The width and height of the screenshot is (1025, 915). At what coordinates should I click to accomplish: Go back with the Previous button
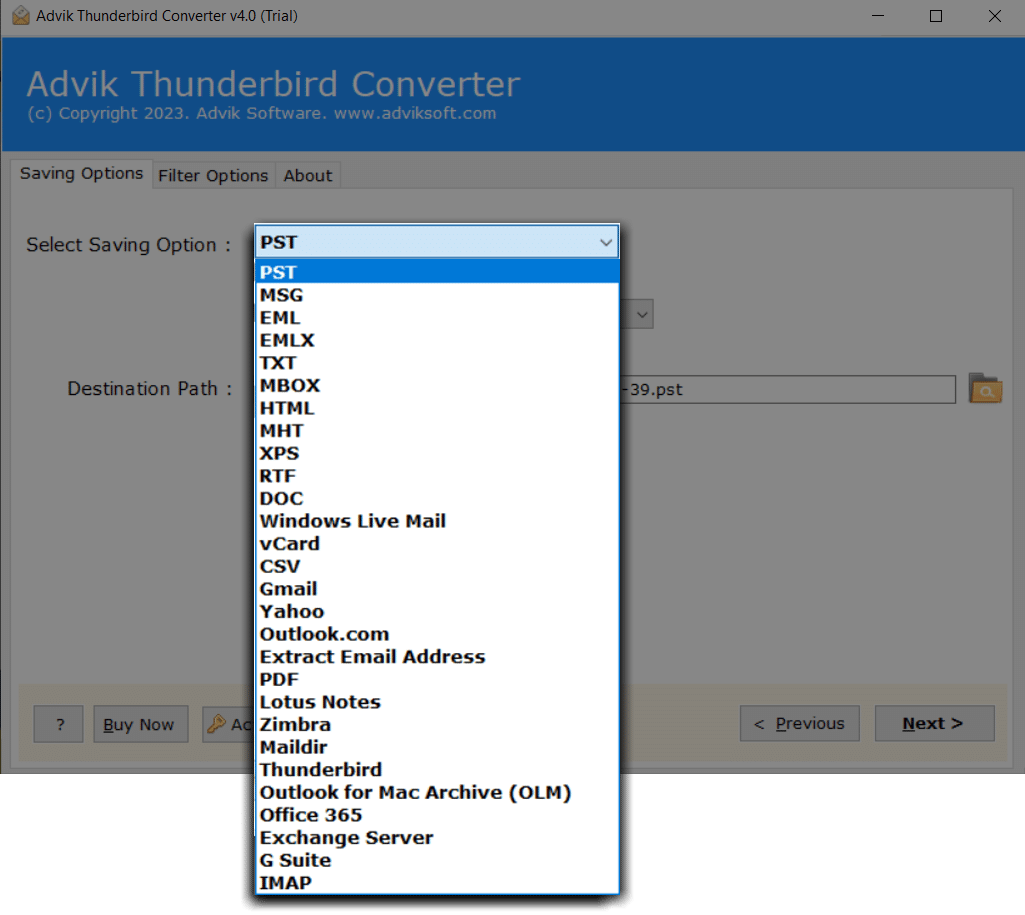click(799, 724)
